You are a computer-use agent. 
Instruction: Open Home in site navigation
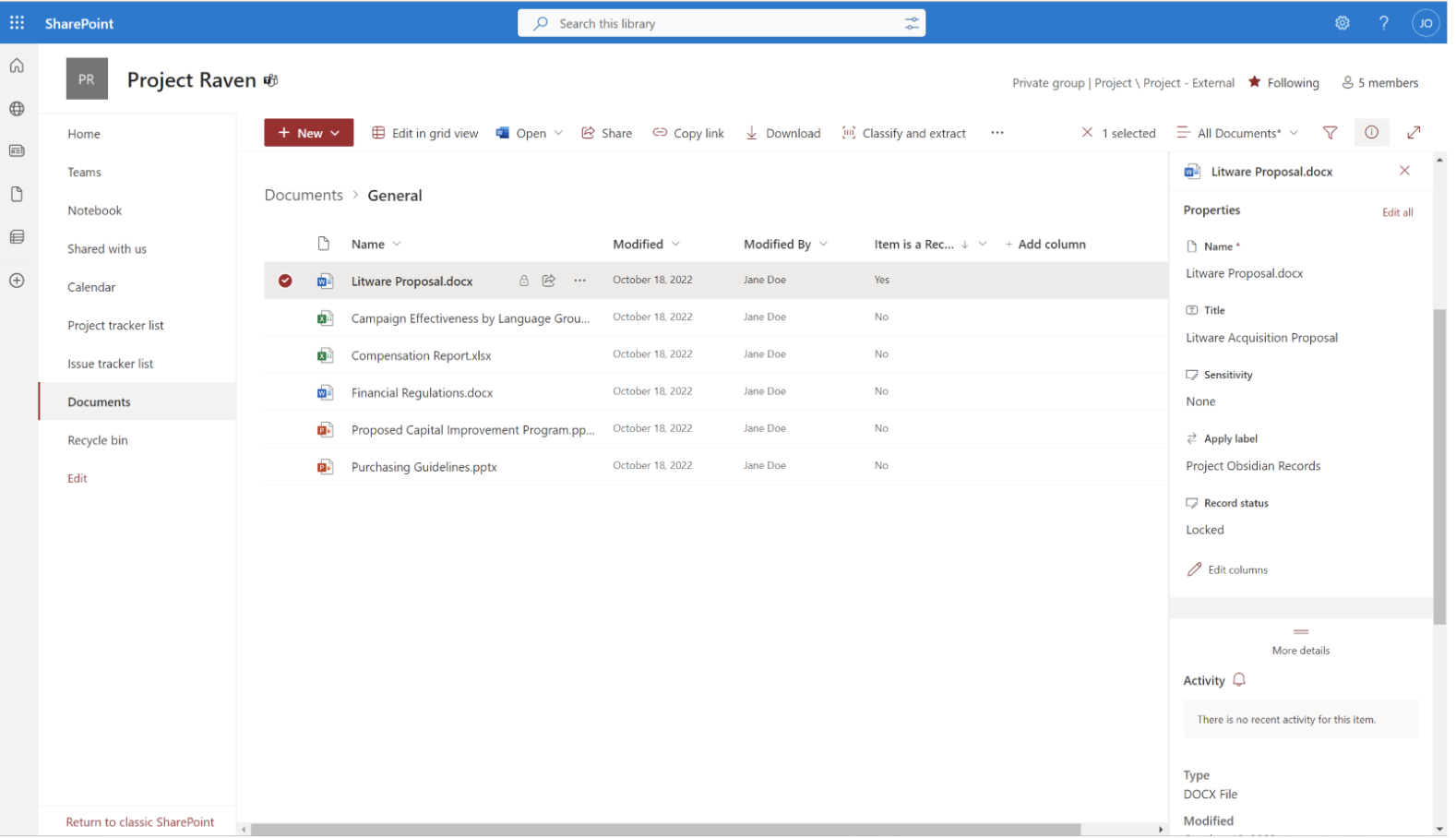click(84, 135)
